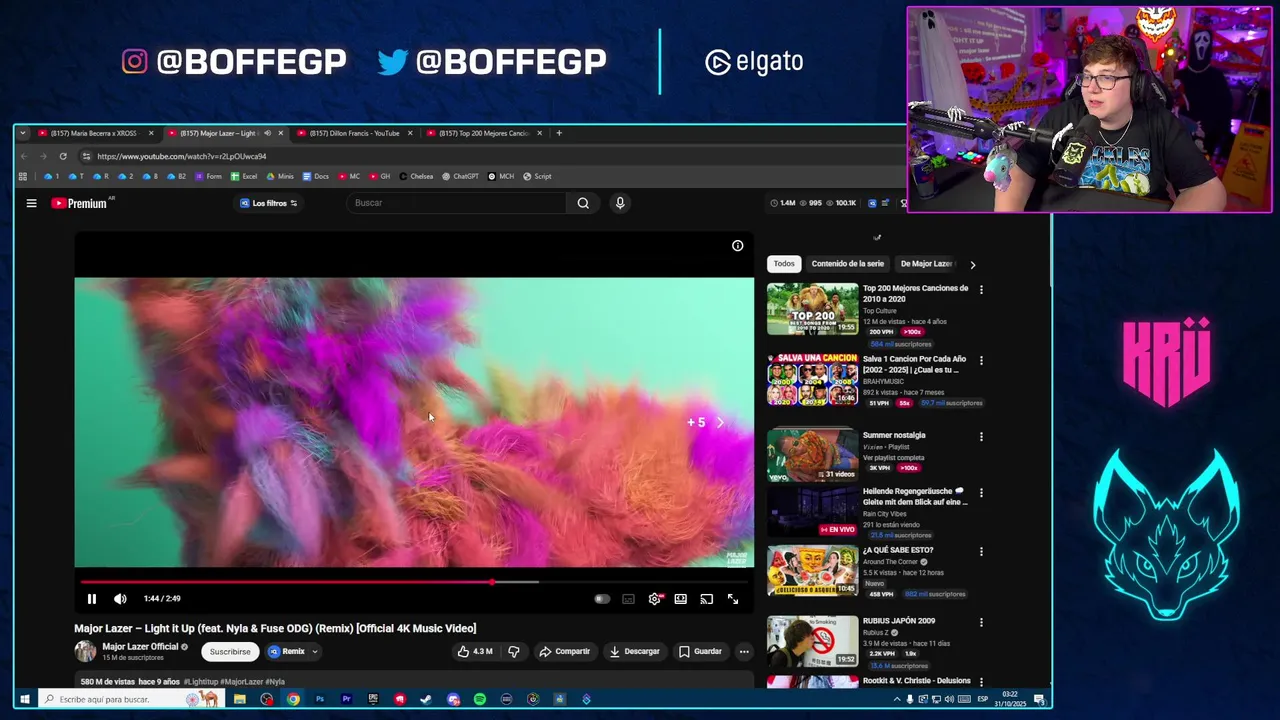Go to the YouTube Premium home logo
Screen dimensions: 1280x720
click(80, 203)
